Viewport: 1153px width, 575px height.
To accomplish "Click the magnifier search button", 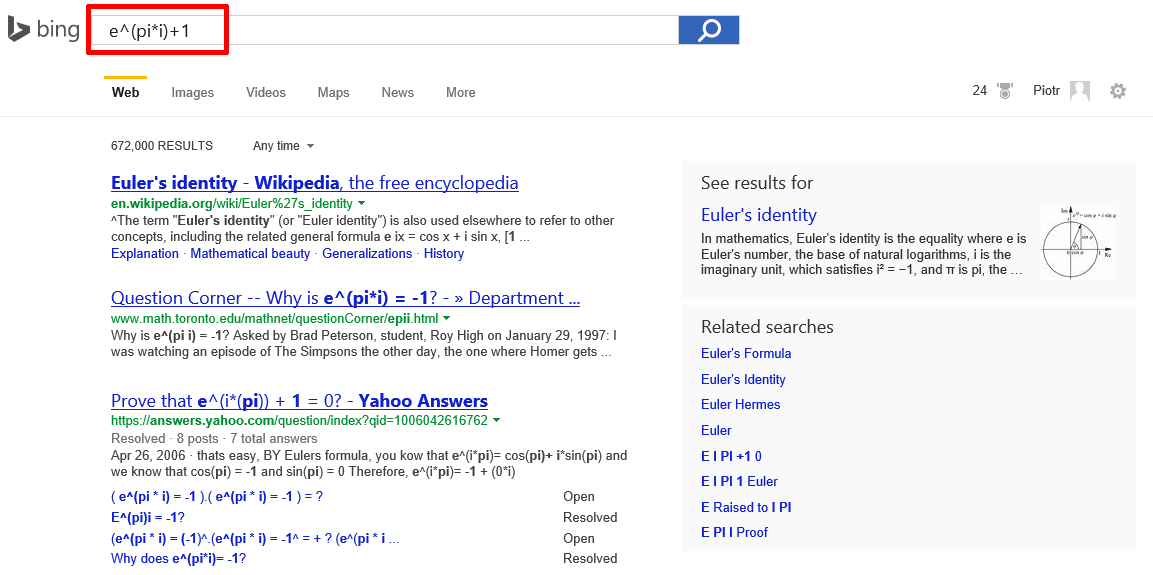I will (x=709, y=30).
